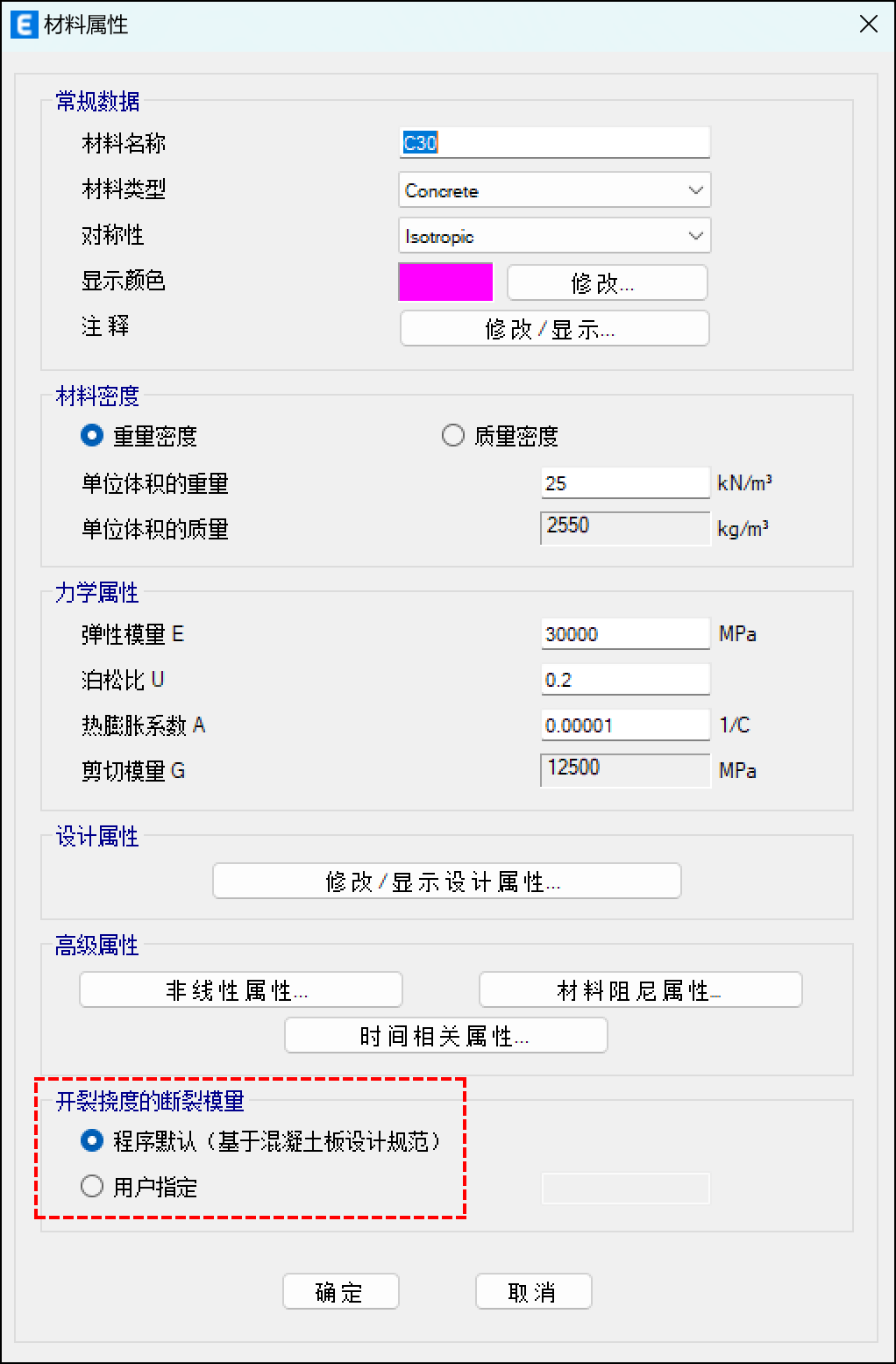896x1364 pixels.
Task: Open 修改/显示设计属性 dialog
Action: 446,882
